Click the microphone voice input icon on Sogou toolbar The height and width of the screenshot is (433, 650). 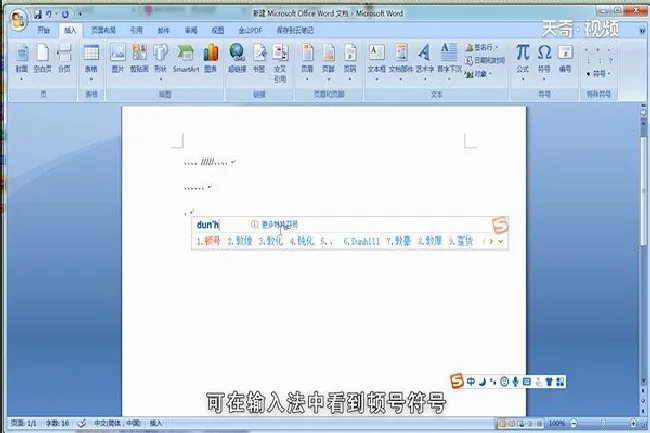[515, 382]
